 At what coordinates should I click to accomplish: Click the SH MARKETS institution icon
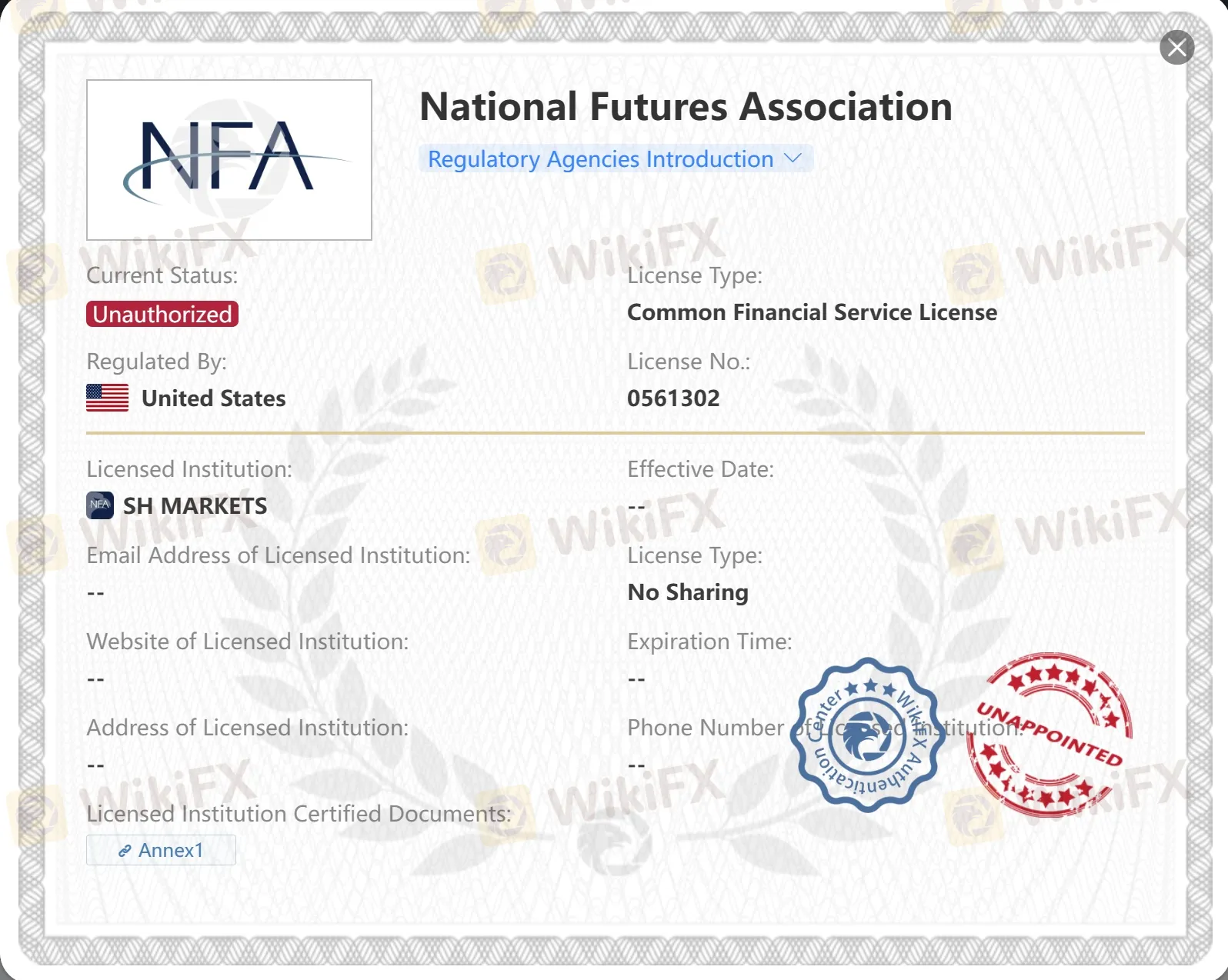point(100,505)
